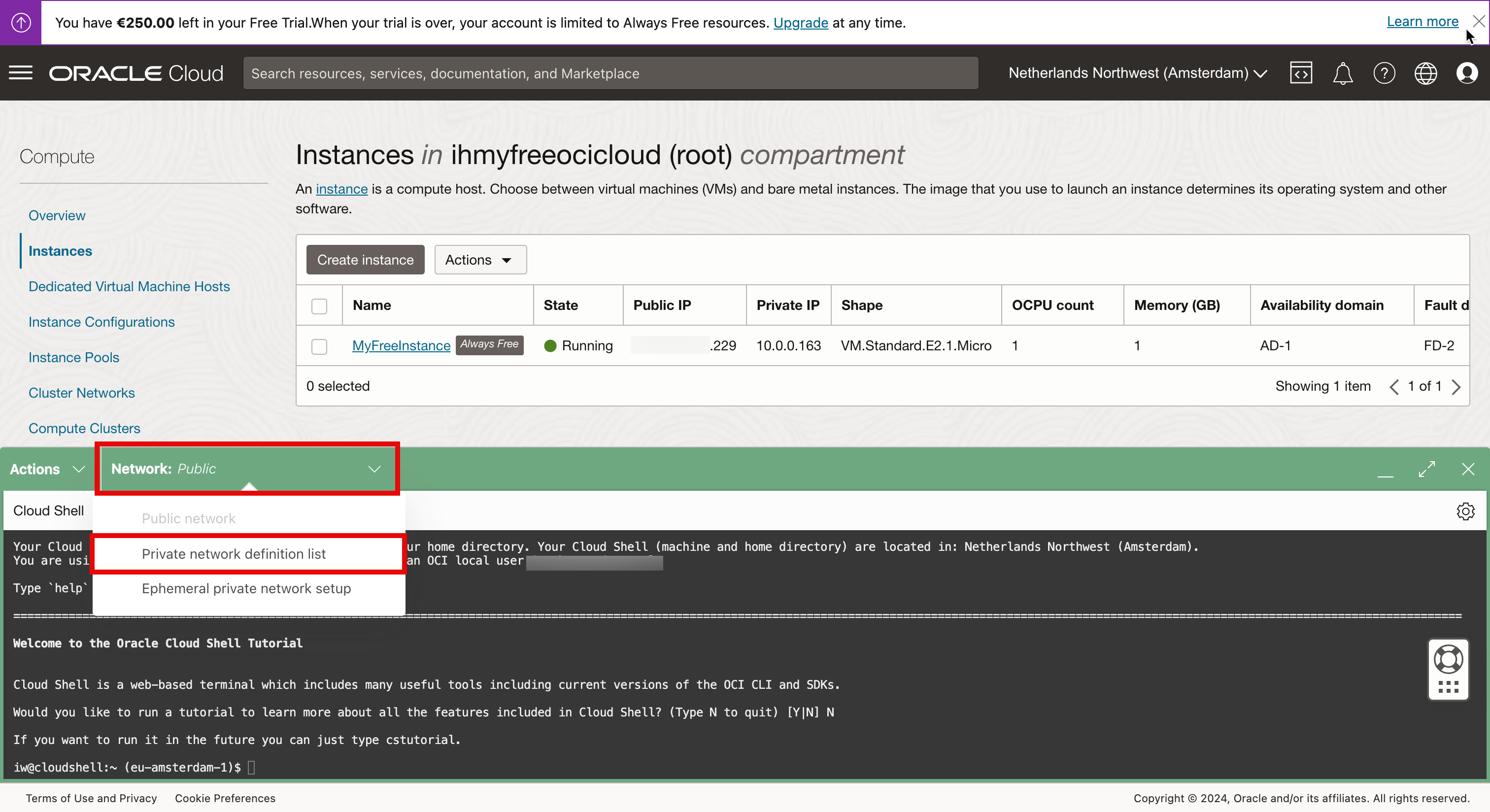Check the MyFreeInstance row checkbox
The image size is (1490, 812).
coord(319,346)
